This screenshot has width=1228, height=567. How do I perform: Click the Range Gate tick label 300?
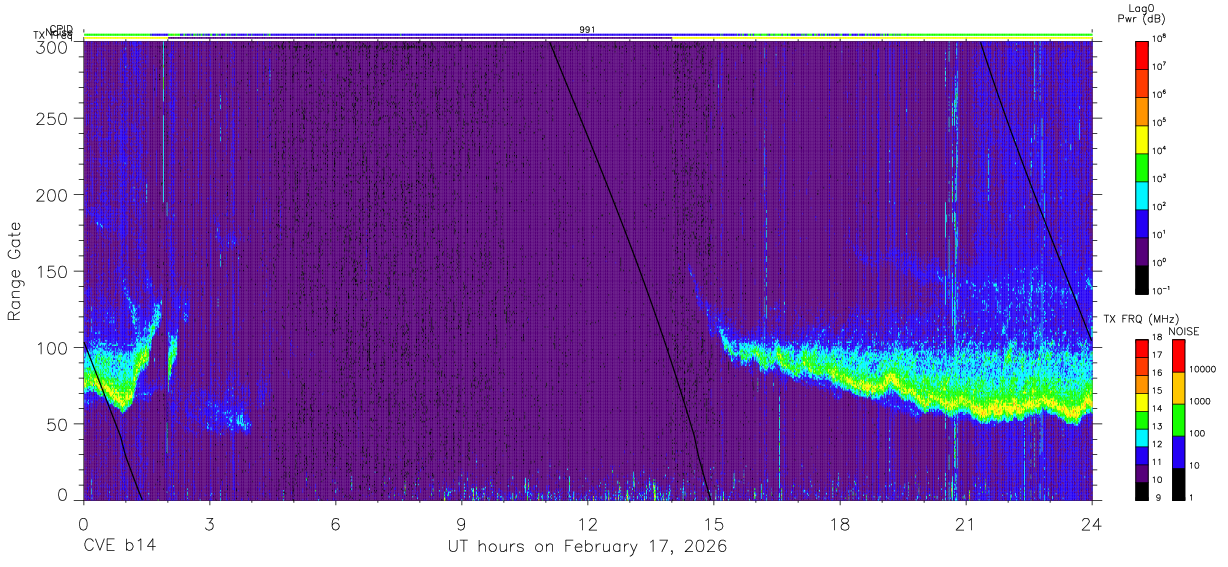click(54, 46)
